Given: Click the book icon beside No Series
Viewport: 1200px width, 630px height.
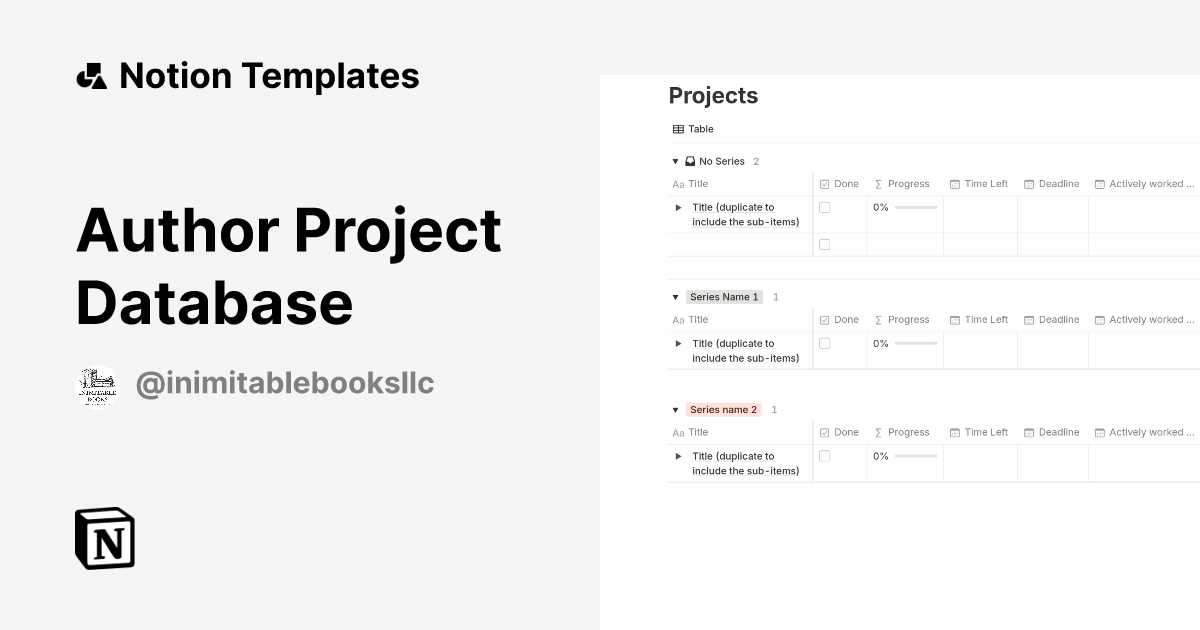Looking at the screenshot, I should click(689, 161).
